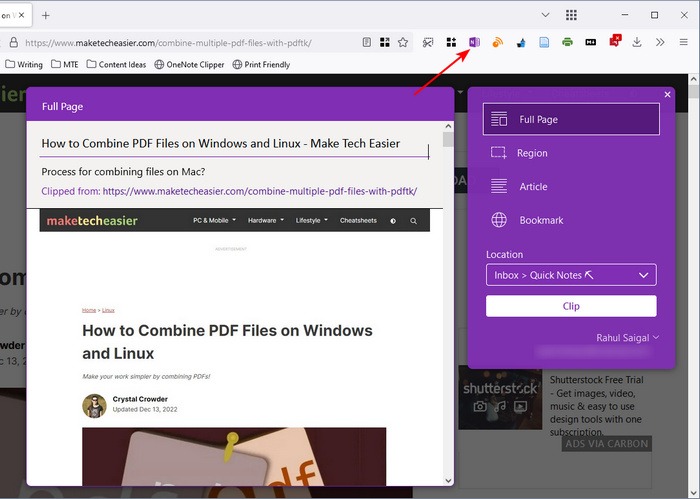This screenshot has width=700, height=499.
Task: Open the green printer extension icon
Action: pos(567,42)
